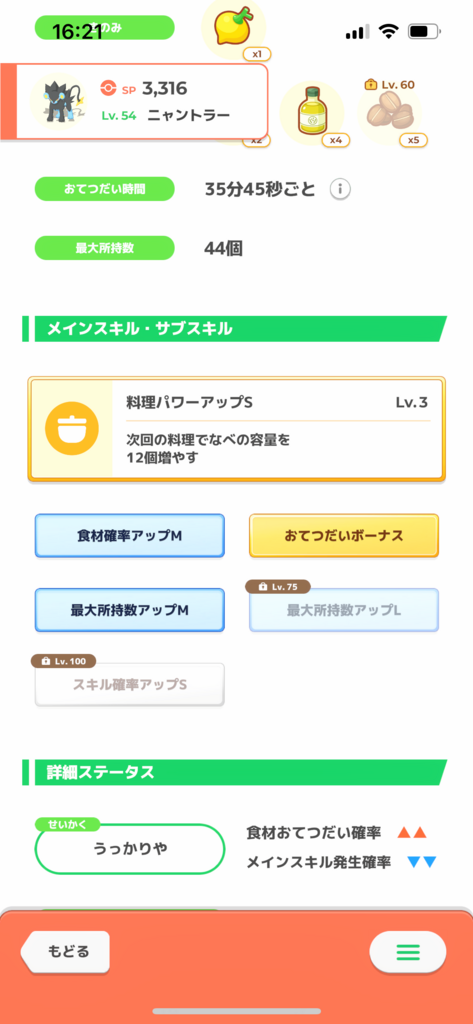473x1024 pixels.
Task: Tap the yellow berry icon
Action: click(x=233, y=25)
